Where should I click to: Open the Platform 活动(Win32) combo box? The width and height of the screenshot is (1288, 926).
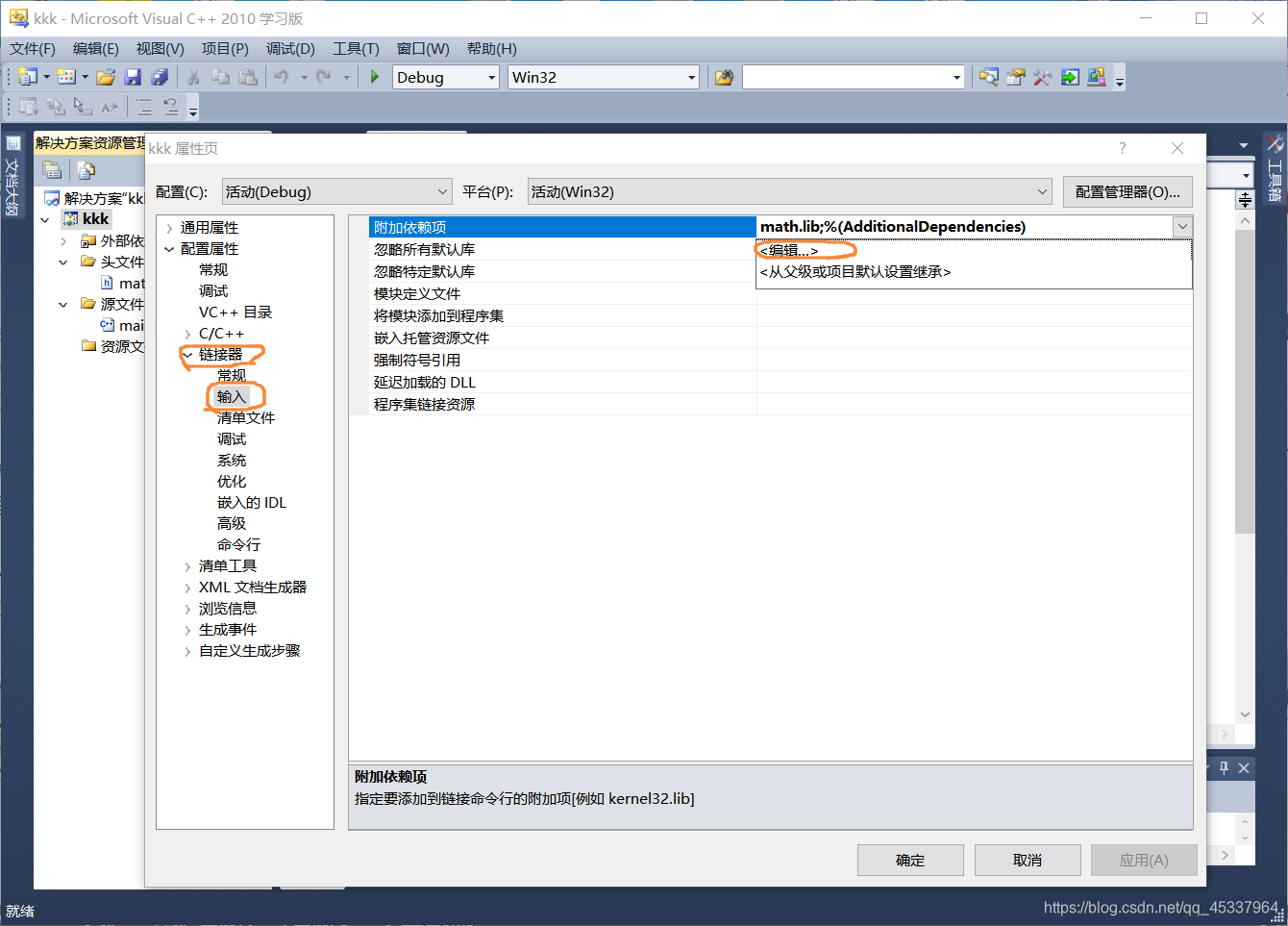tap(789, 191)
